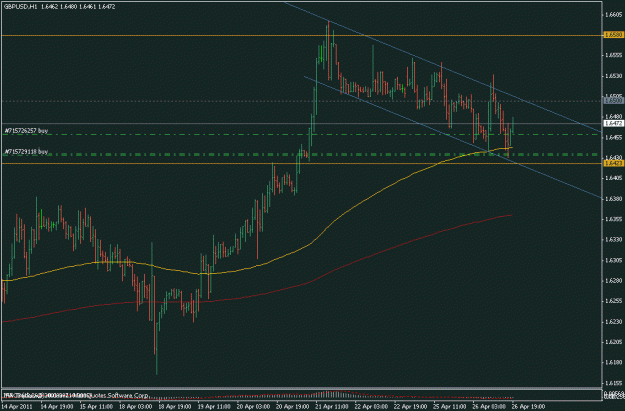Screen dimensions: 625x411
Task: Click the grey 1.6500 price label
Action: 613,101
